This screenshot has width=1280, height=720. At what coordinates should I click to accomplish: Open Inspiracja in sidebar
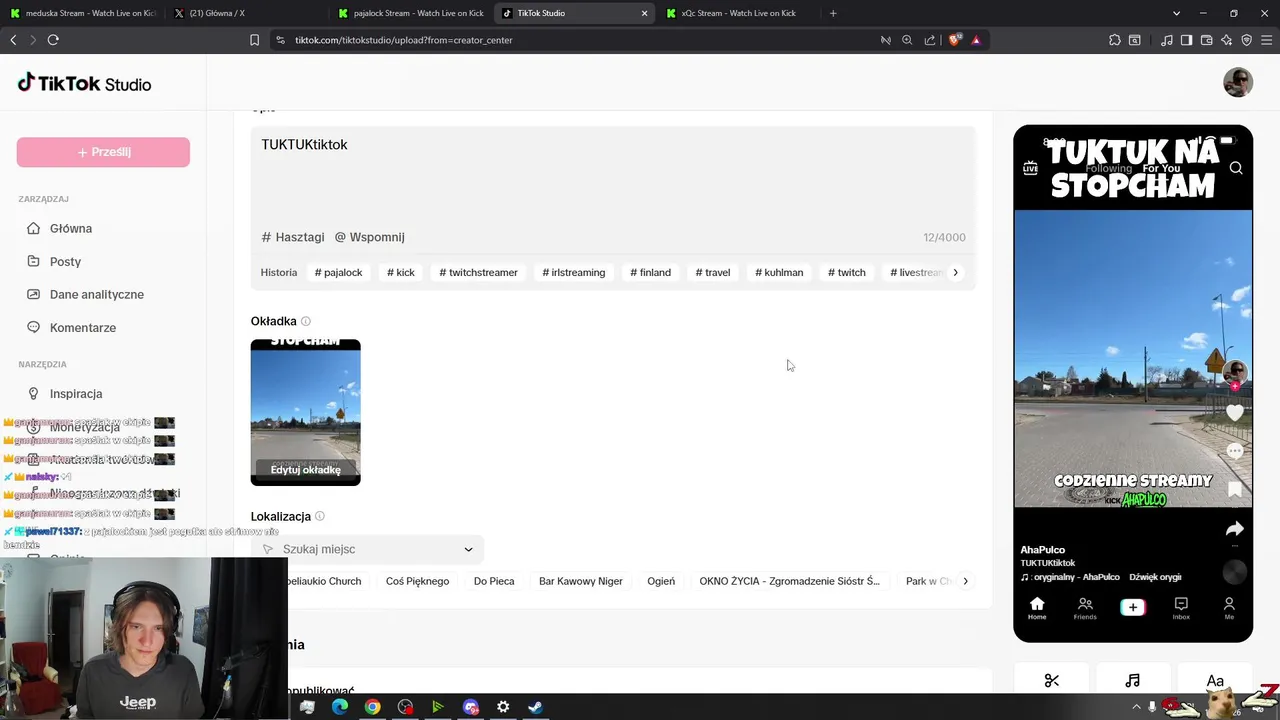pyautogui.click(x=76, y=393)
